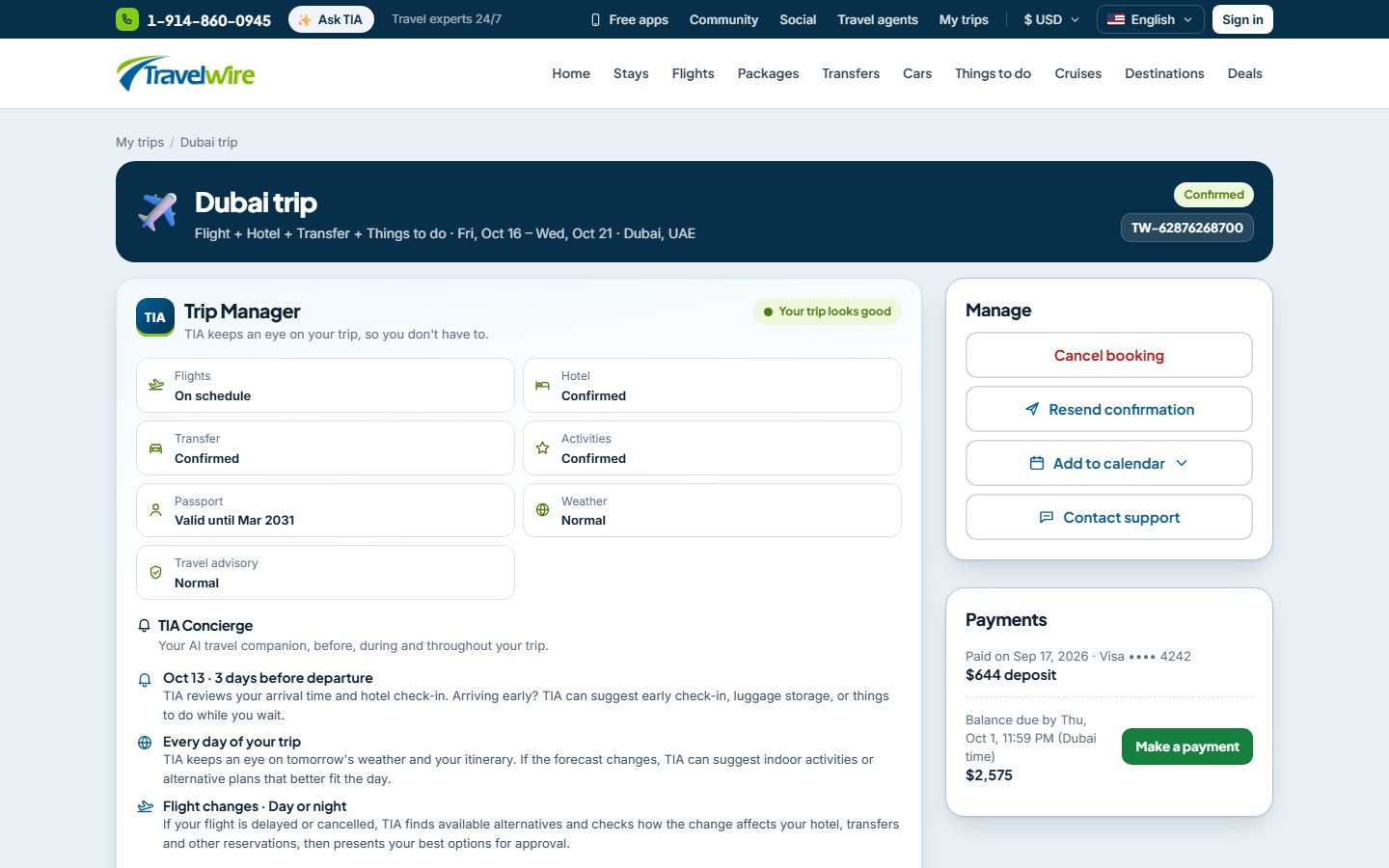Click the plane icon beside Flight changes

point(145,807)
